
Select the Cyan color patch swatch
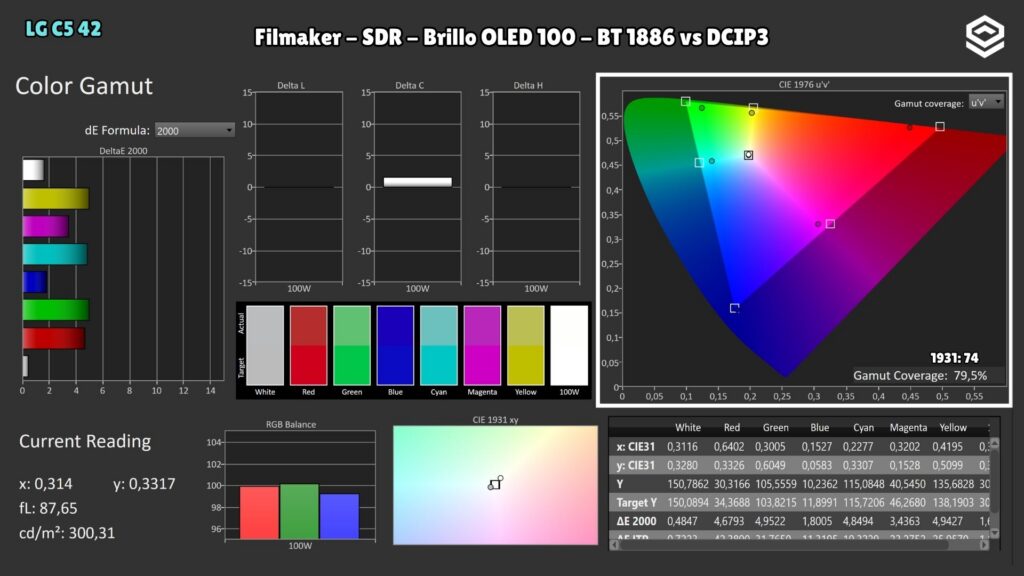[x=439, y=345]
